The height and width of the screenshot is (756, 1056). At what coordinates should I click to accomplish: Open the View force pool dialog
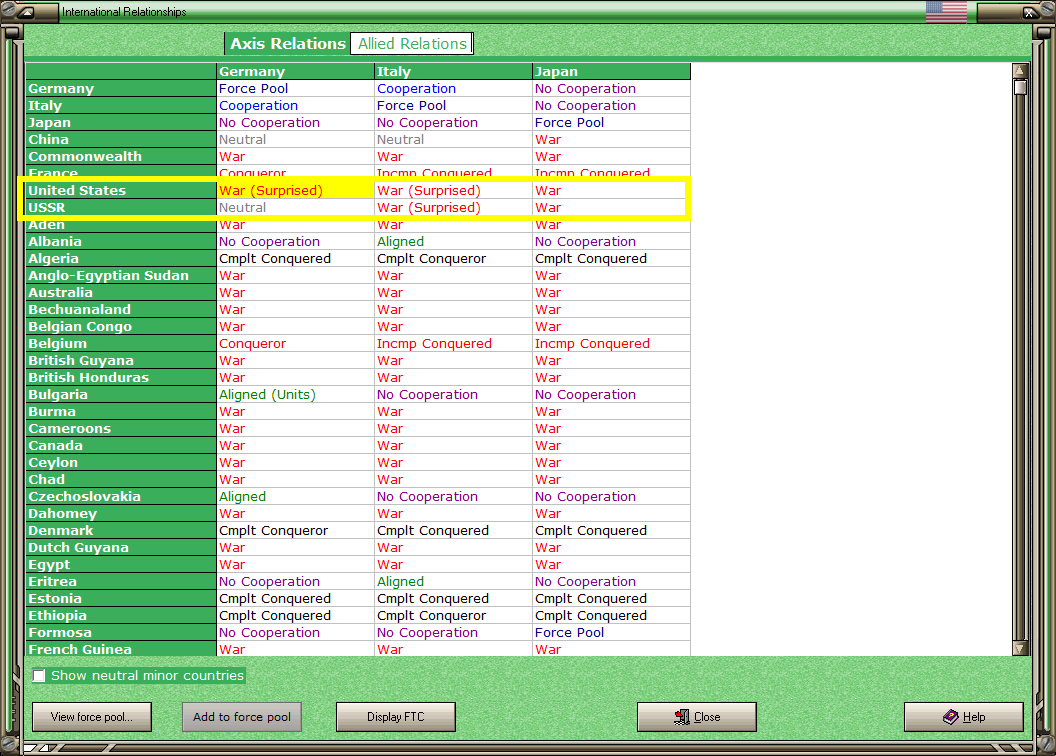pos(92,717)
